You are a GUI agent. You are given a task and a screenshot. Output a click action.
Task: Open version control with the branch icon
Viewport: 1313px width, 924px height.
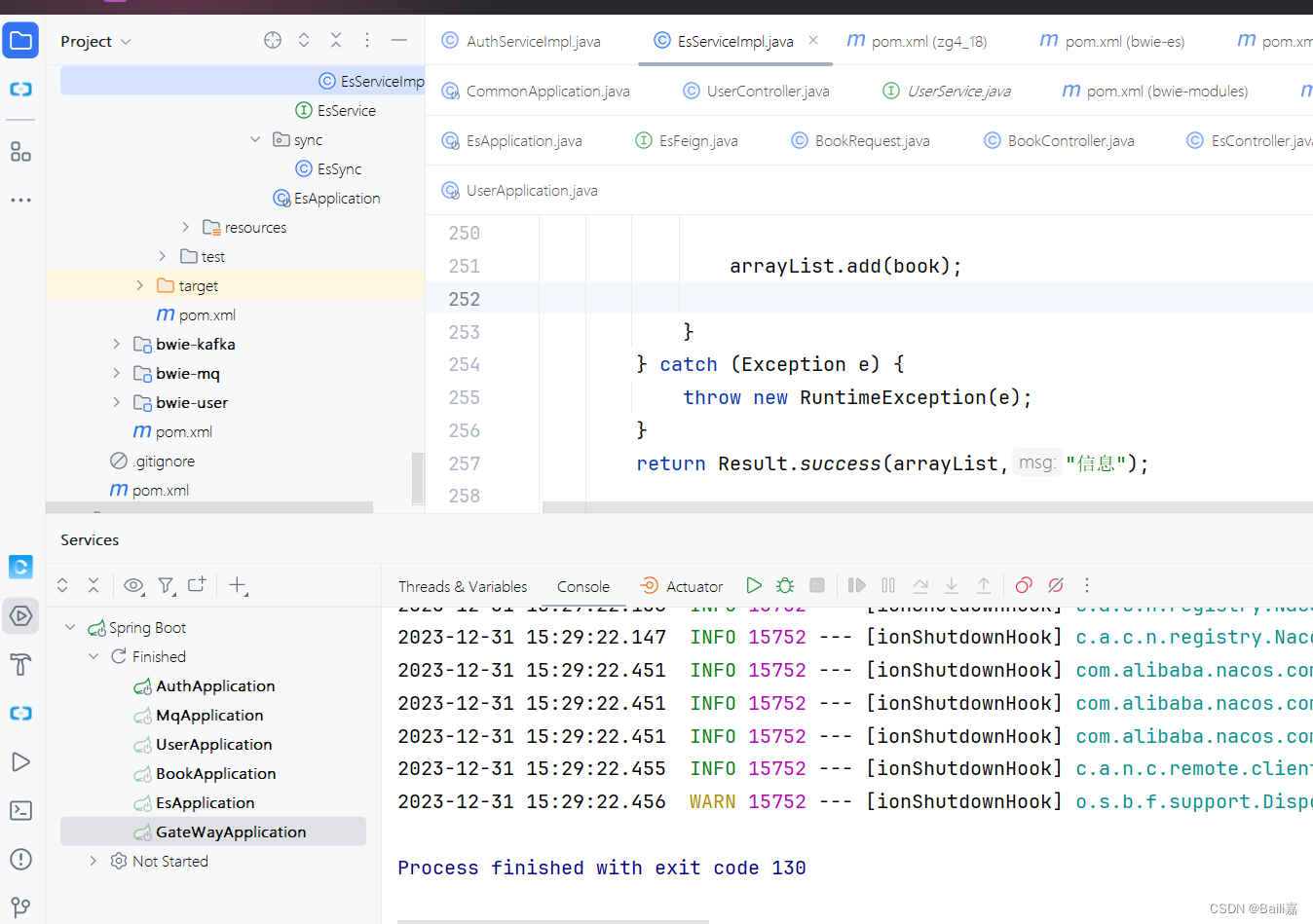(20, 906)
